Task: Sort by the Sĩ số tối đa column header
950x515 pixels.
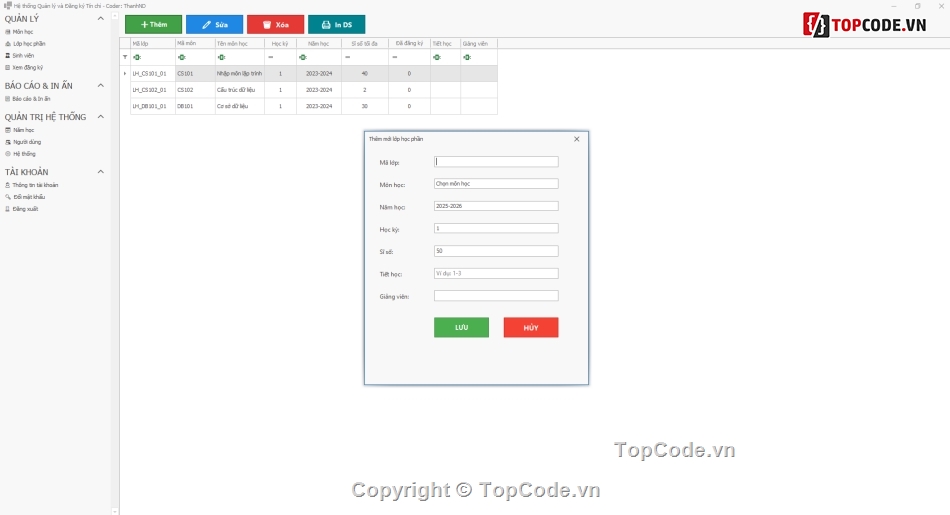Action: coord(365,44)
